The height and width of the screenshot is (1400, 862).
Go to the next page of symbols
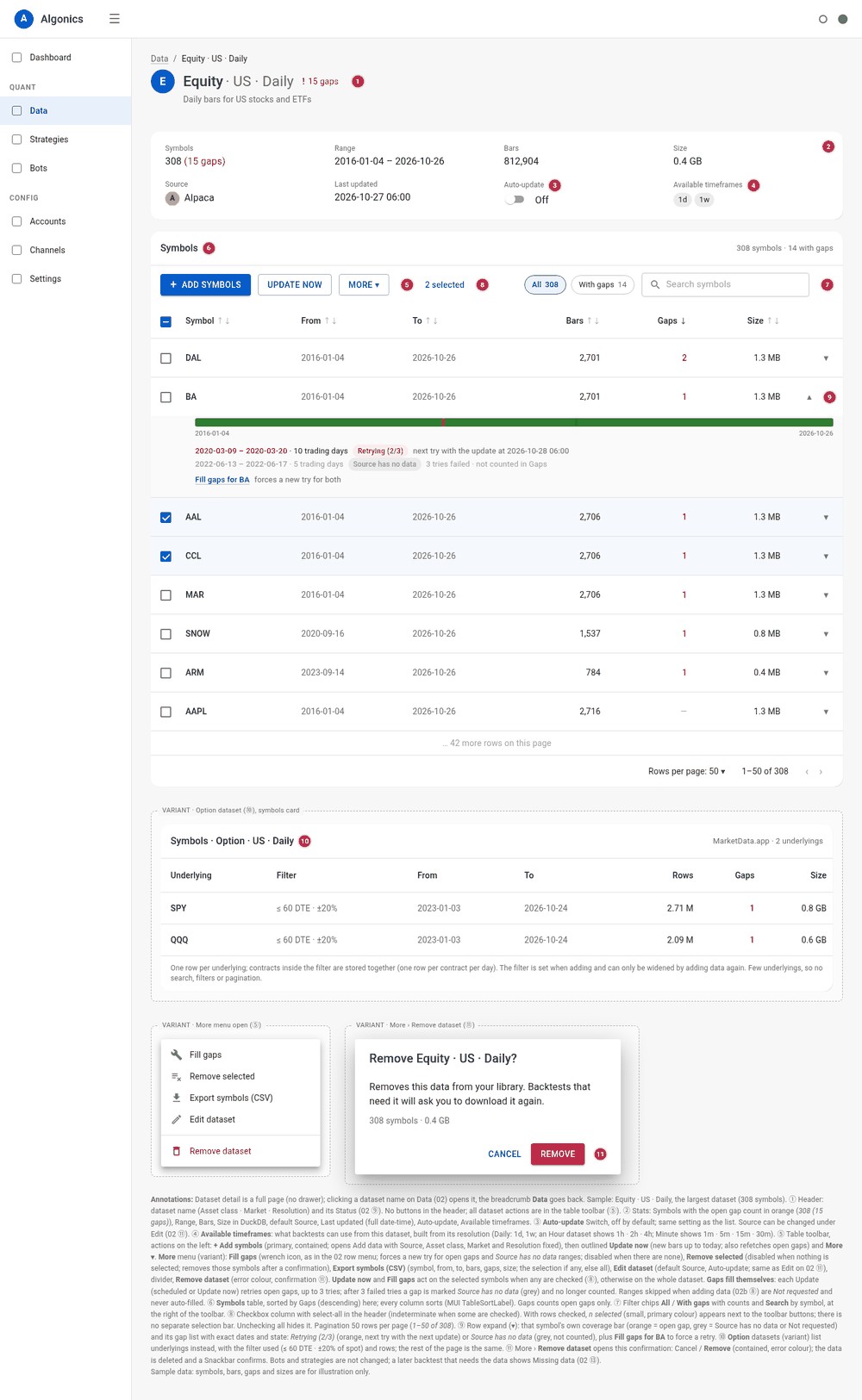[x=821, y=772]
